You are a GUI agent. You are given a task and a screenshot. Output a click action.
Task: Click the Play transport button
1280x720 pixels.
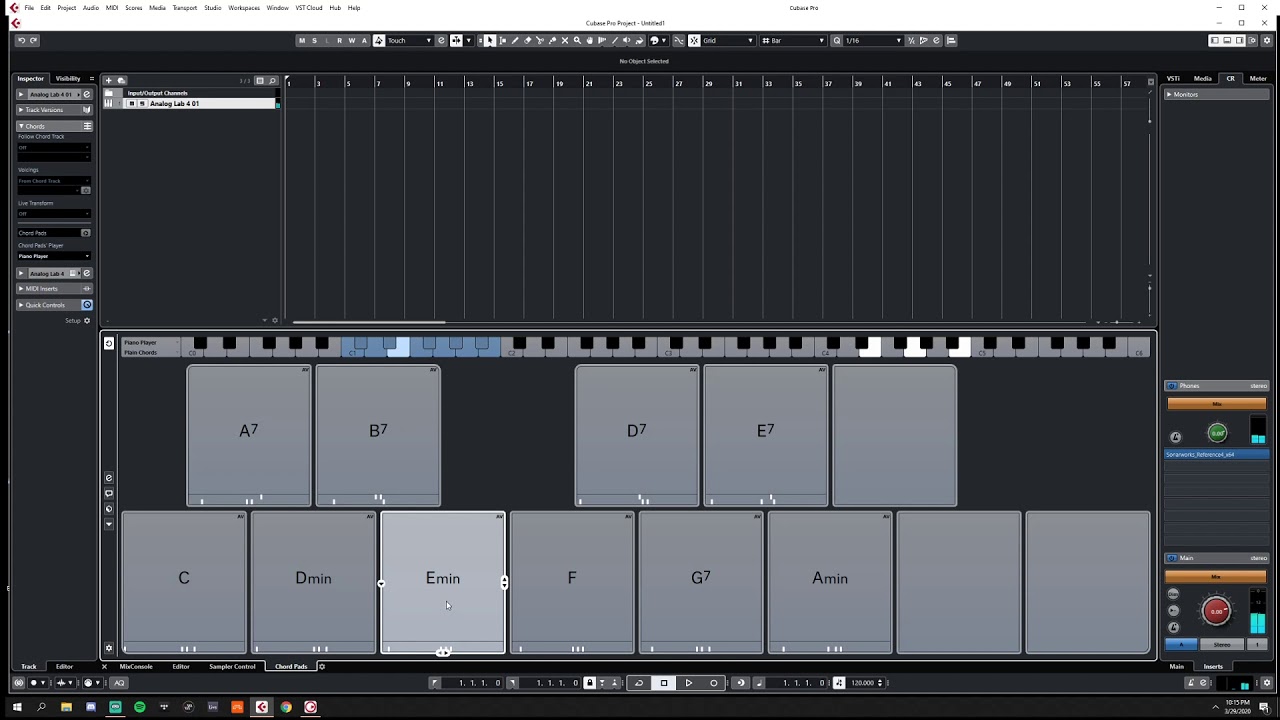688,683
